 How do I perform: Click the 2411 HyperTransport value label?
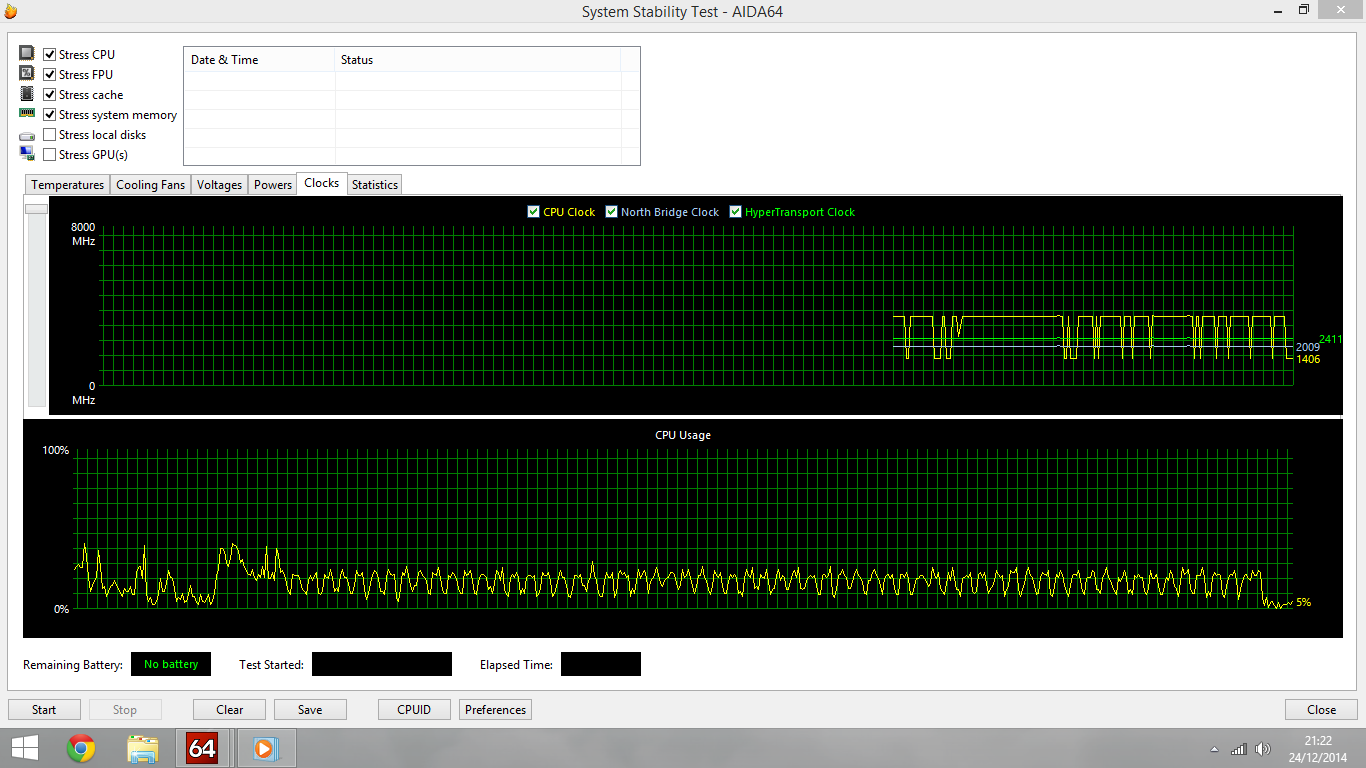[1330, 339]
